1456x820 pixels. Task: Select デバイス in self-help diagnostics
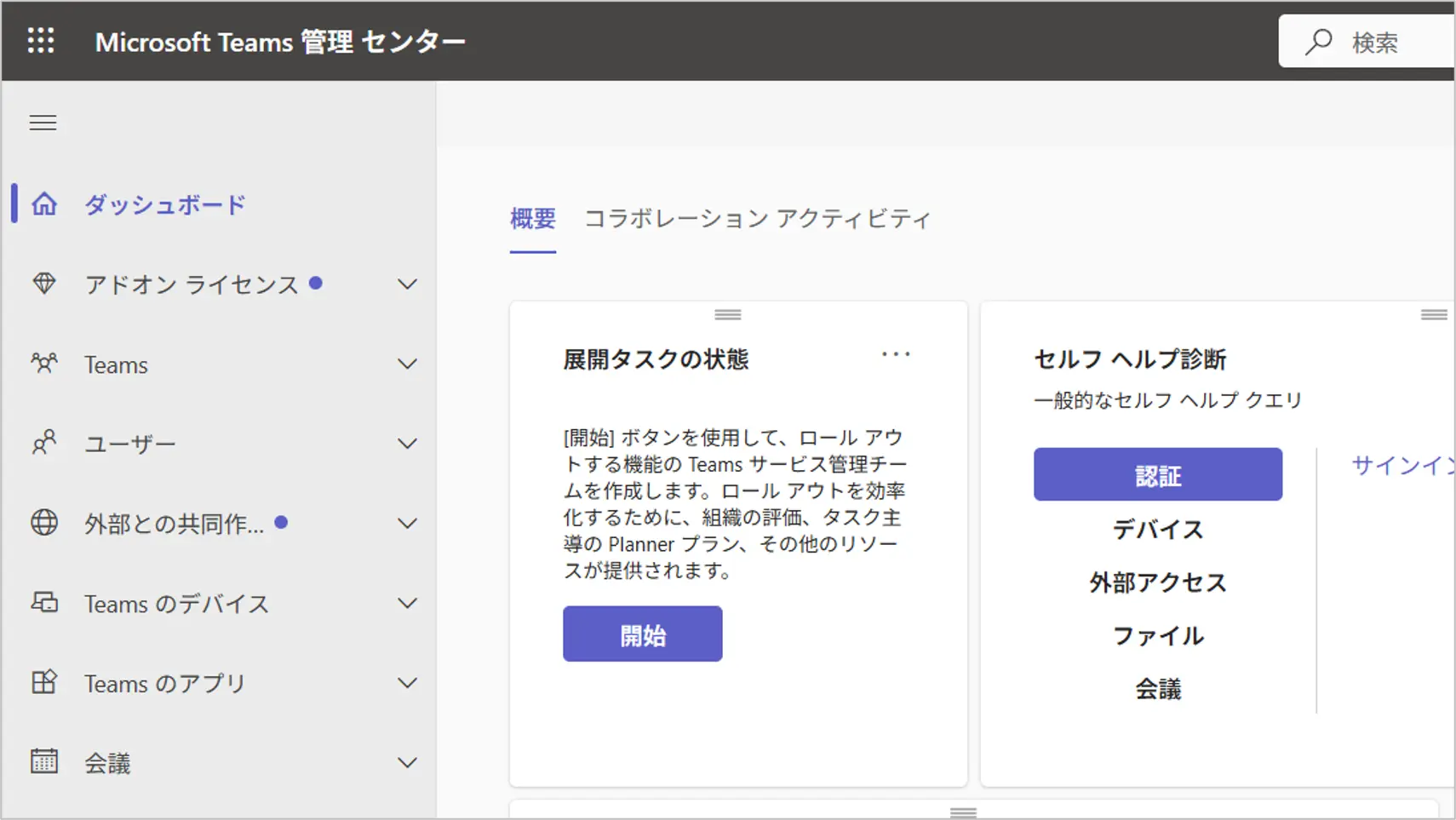[1158, 529]
